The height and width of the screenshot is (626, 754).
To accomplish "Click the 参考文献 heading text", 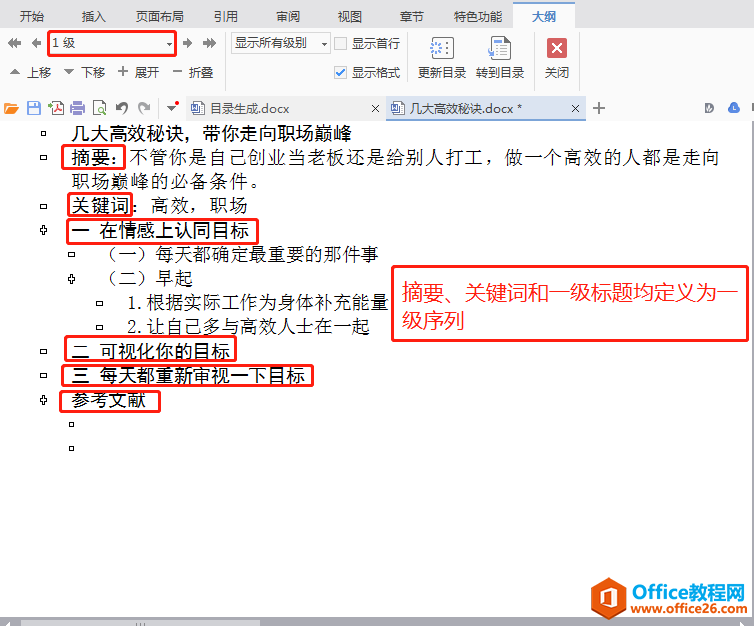I will pos(109,400).
